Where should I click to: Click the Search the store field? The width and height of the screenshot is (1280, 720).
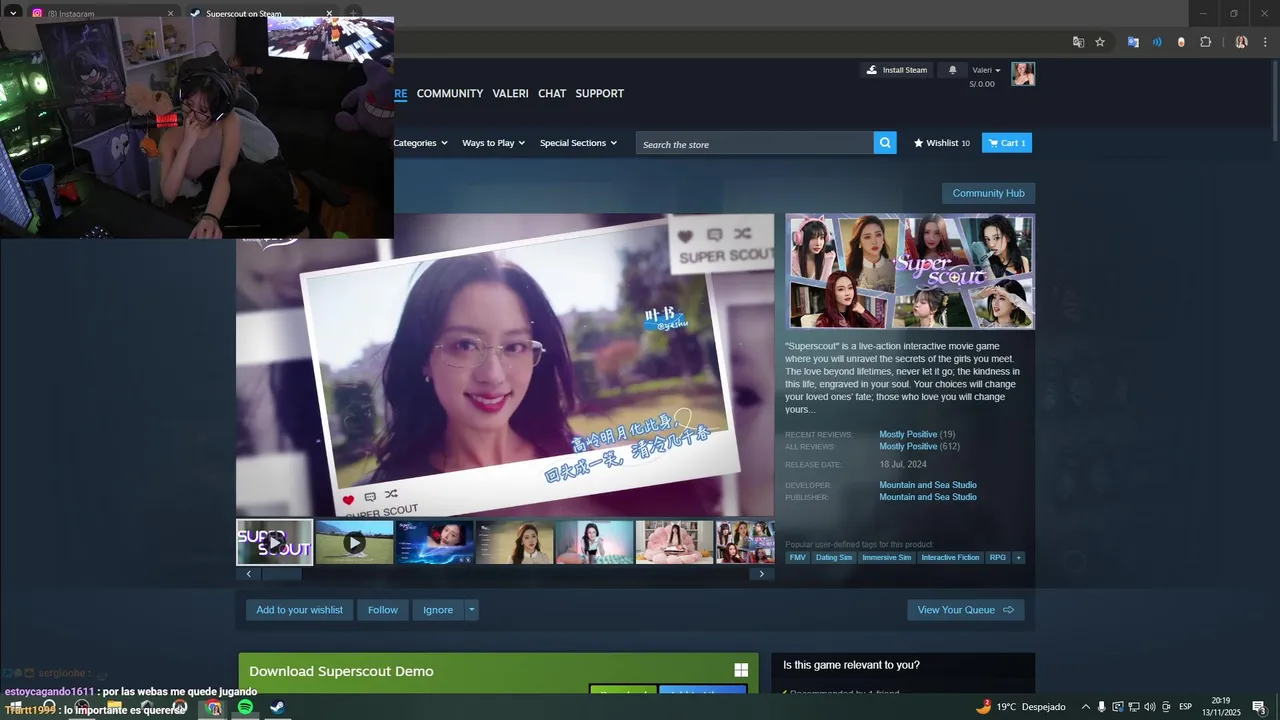click(x=755, y=143)
